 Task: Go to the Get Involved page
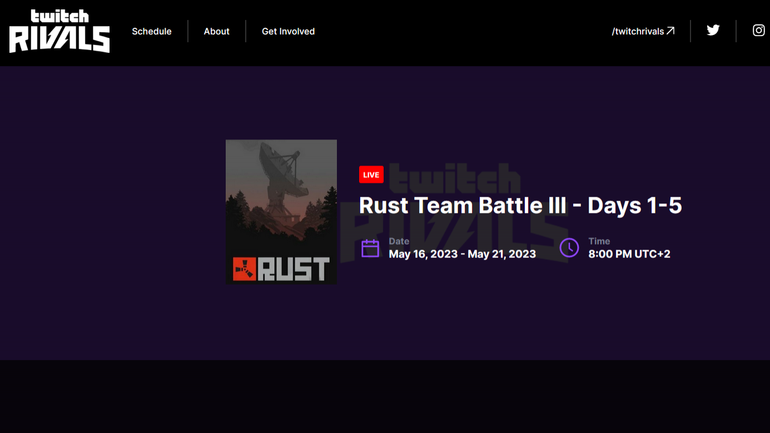288,31
